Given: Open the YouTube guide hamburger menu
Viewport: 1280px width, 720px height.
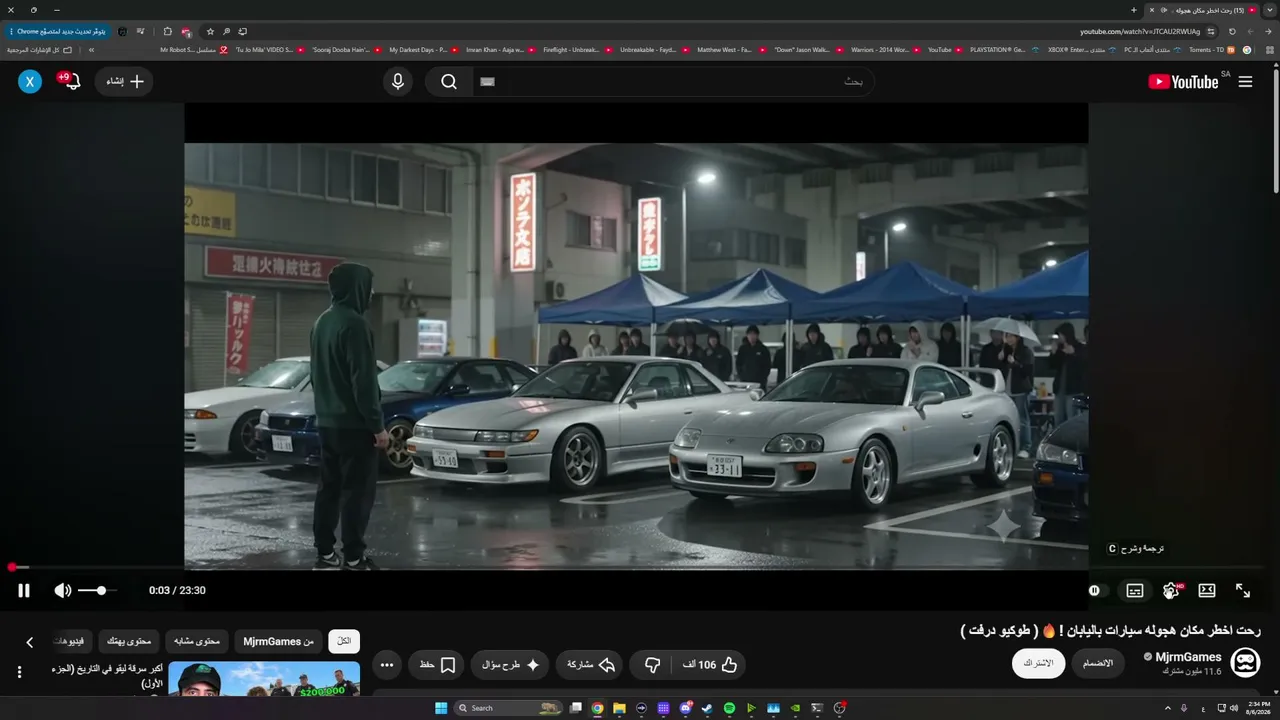Looking at the screenshot, I should (1245, 82).
